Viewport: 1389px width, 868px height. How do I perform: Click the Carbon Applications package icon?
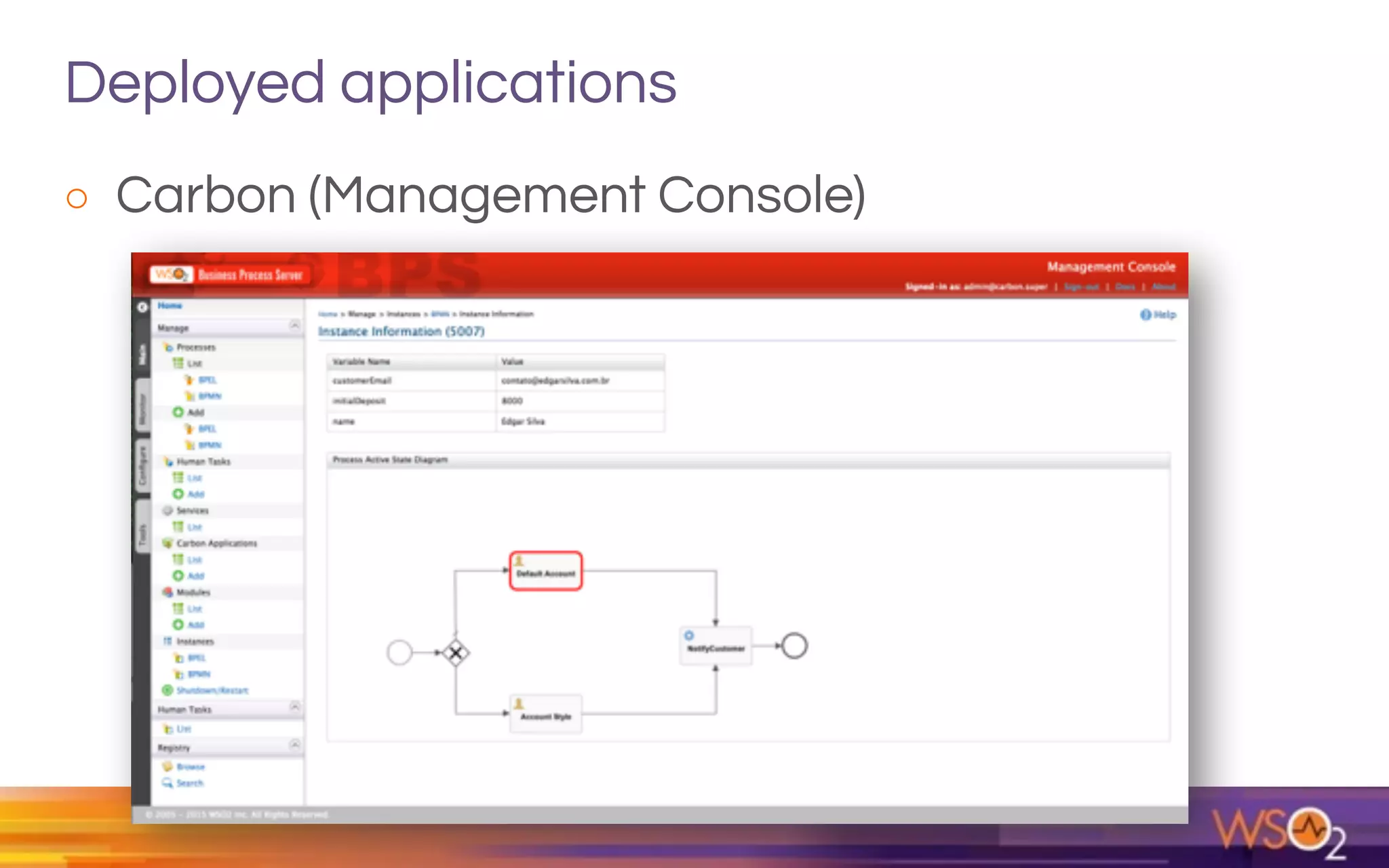(x=168, y=543)
